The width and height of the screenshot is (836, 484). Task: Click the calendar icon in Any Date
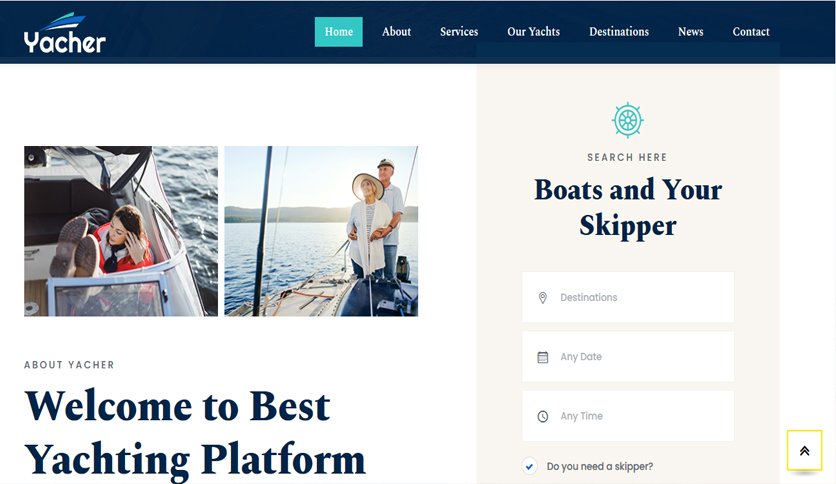[x=542, y=357]
